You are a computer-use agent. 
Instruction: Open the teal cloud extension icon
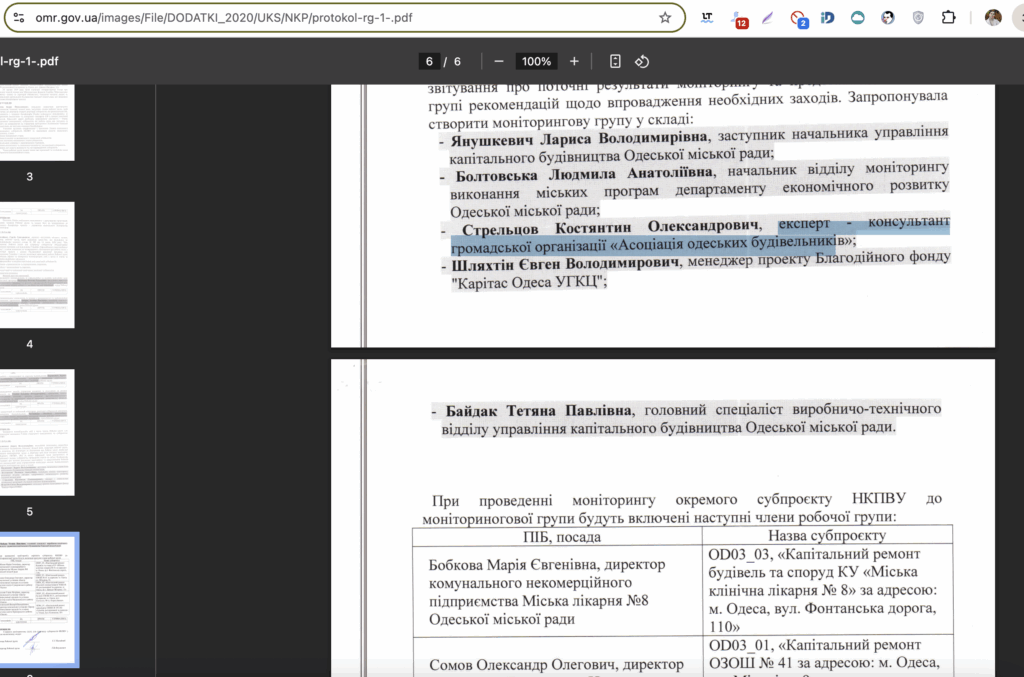click(x=857, y=18)
